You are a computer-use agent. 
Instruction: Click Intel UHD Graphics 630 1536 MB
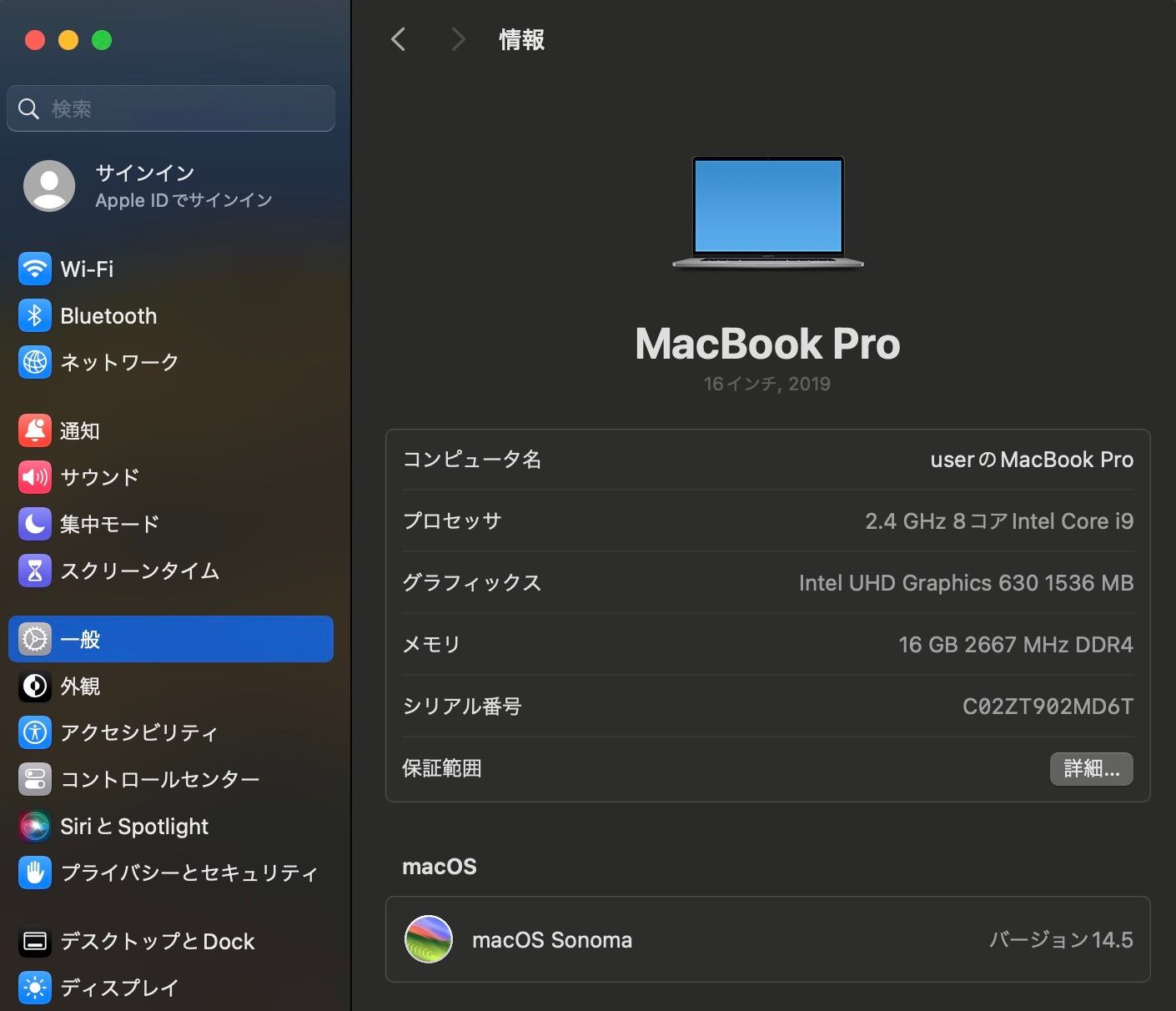click(966, 583)
